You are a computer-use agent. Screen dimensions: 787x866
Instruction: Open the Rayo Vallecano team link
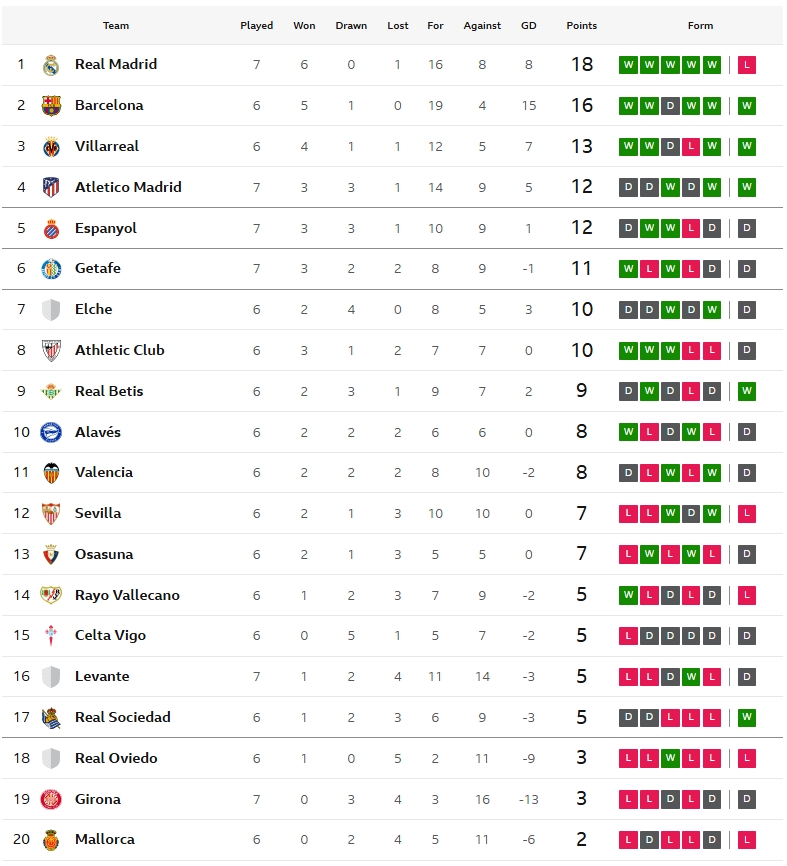tap(127, 595)
